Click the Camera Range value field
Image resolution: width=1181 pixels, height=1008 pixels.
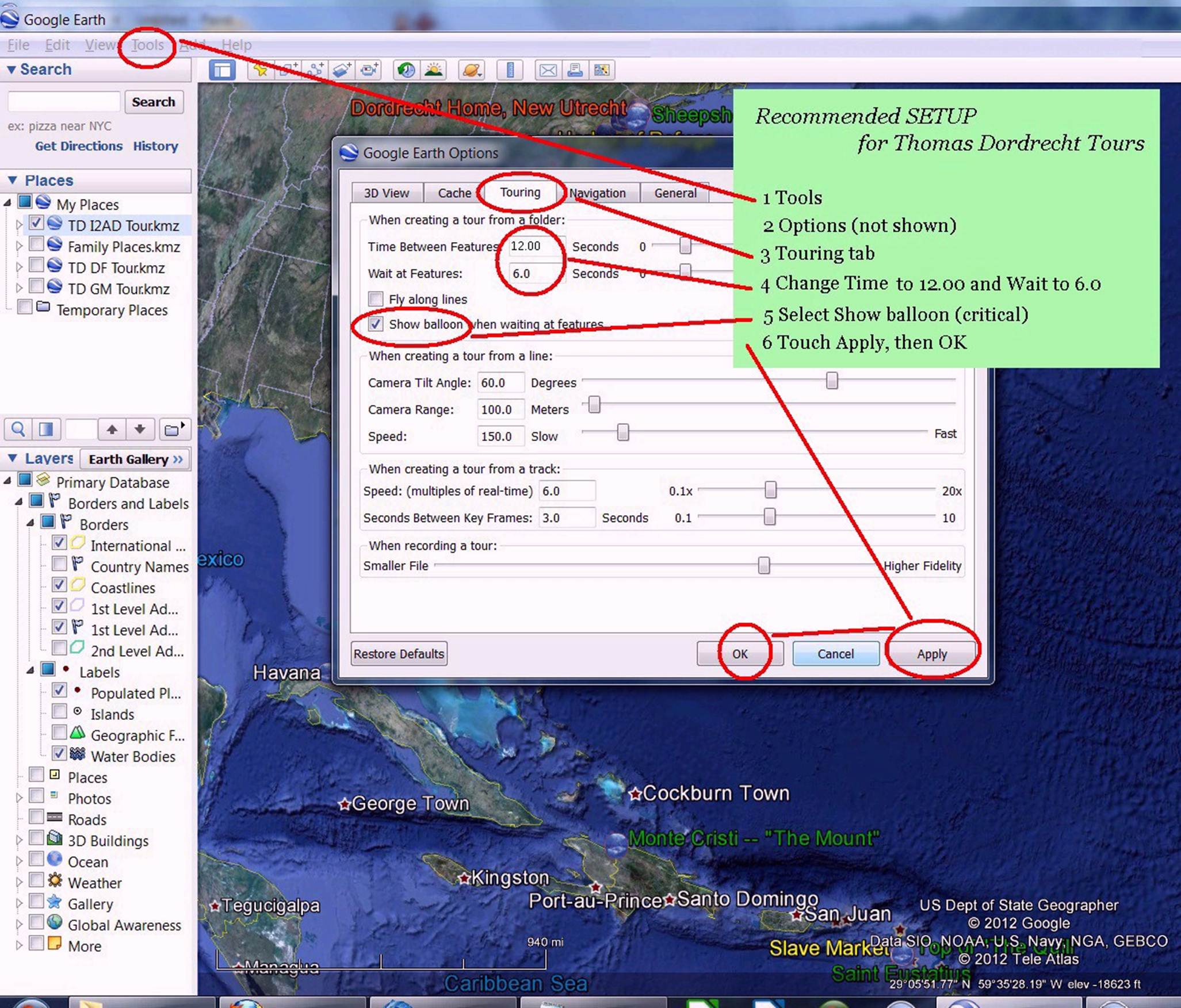click(501, 409)
